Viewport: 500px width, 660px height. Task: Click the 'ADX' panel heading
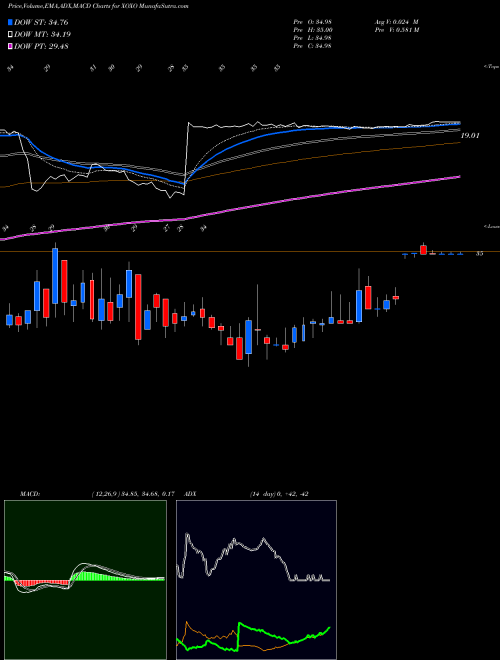(191, 494)
